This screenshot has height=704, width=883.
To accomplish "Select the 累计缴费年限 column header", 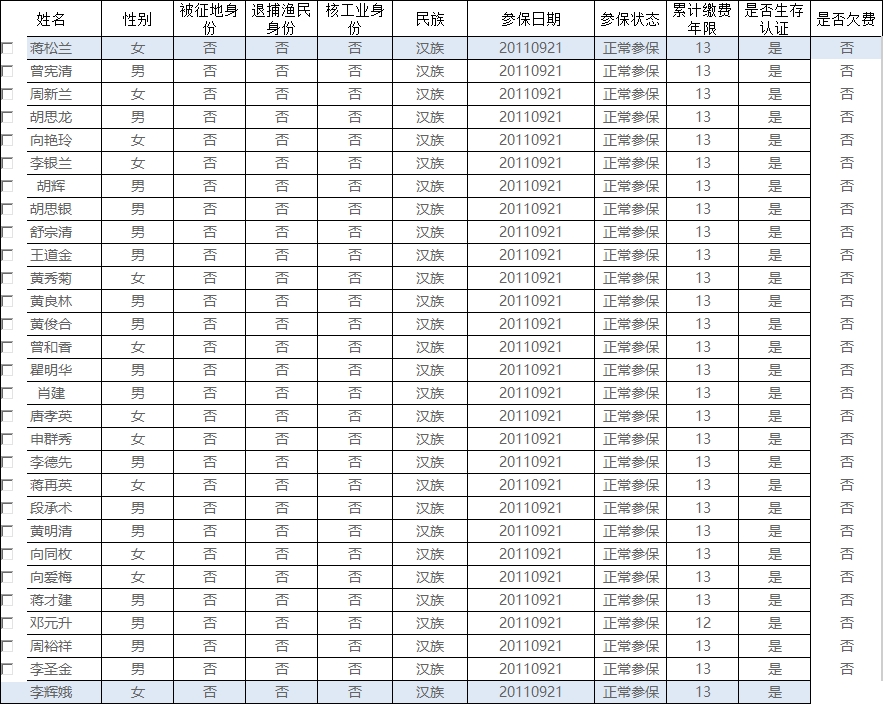I will 702,19.
